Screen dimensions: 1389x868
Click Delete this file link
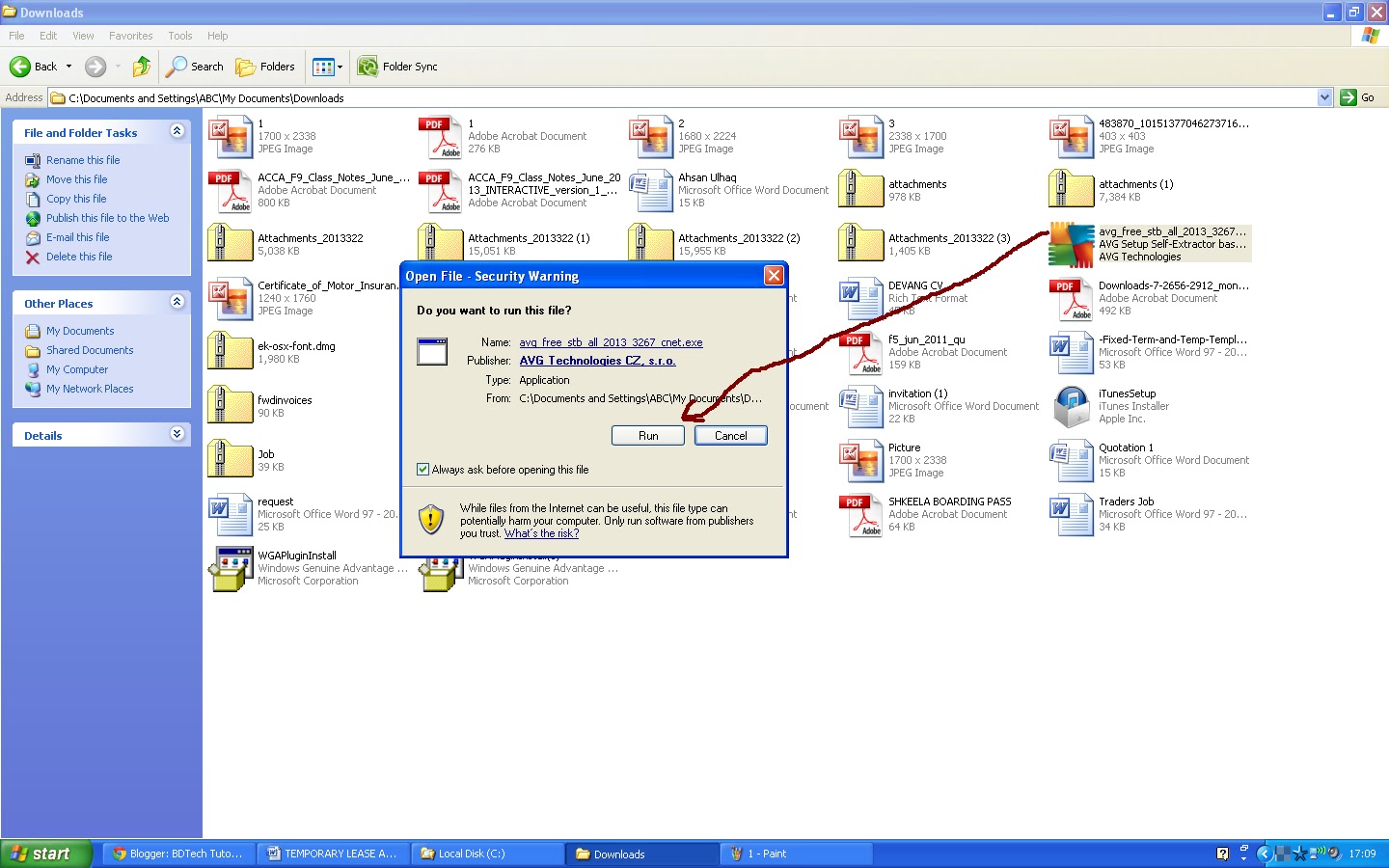point(79,257)
